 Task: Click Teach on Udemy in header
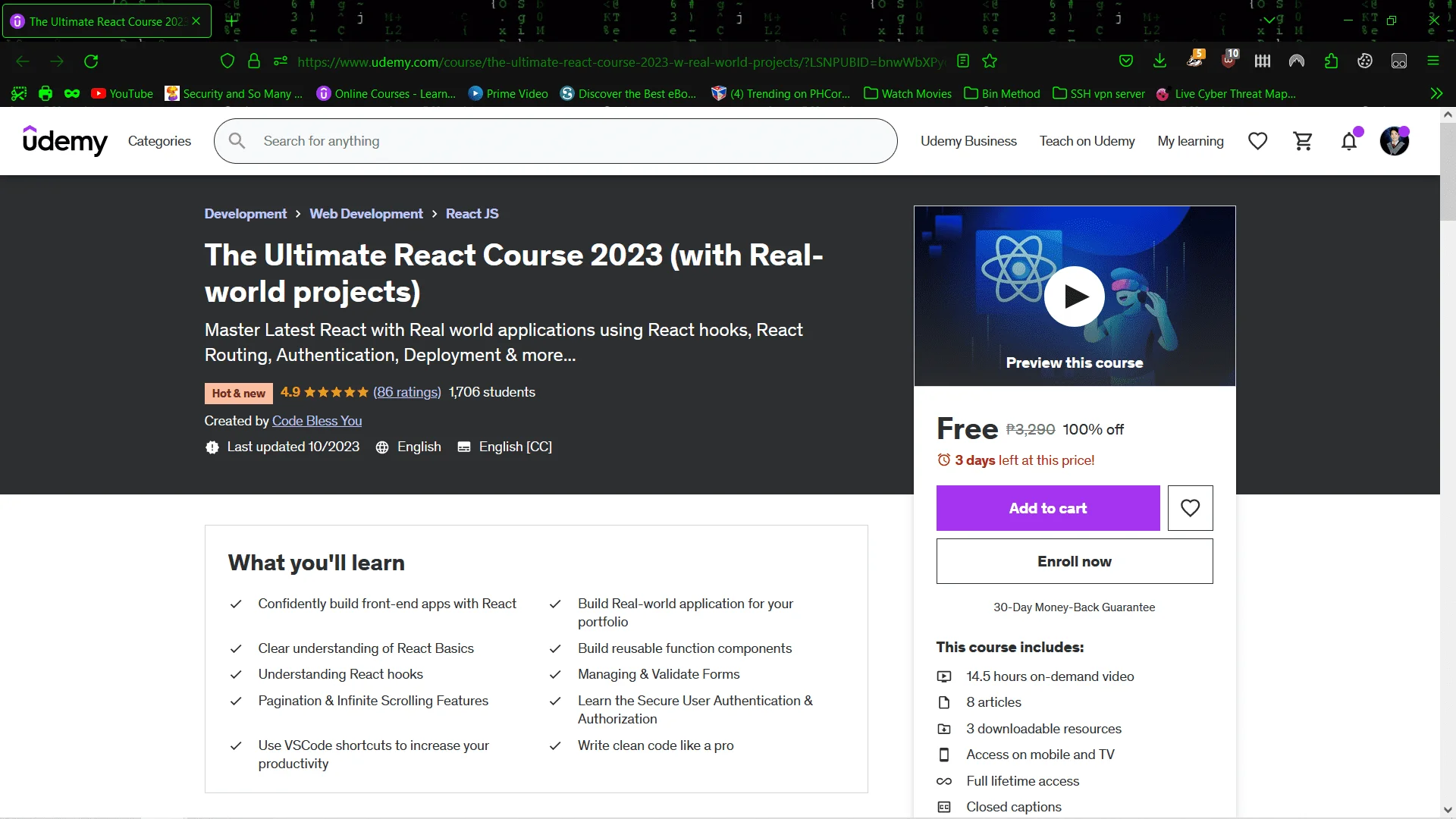[1087, 141]
